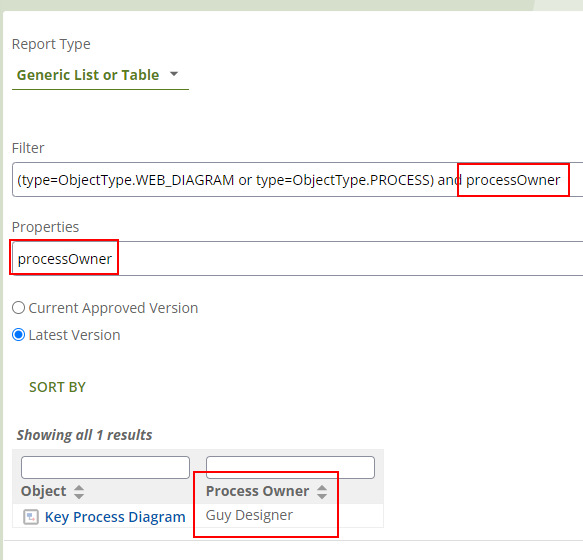
Task: Click Generic List or Table selection
Action: tap(88, 75)
